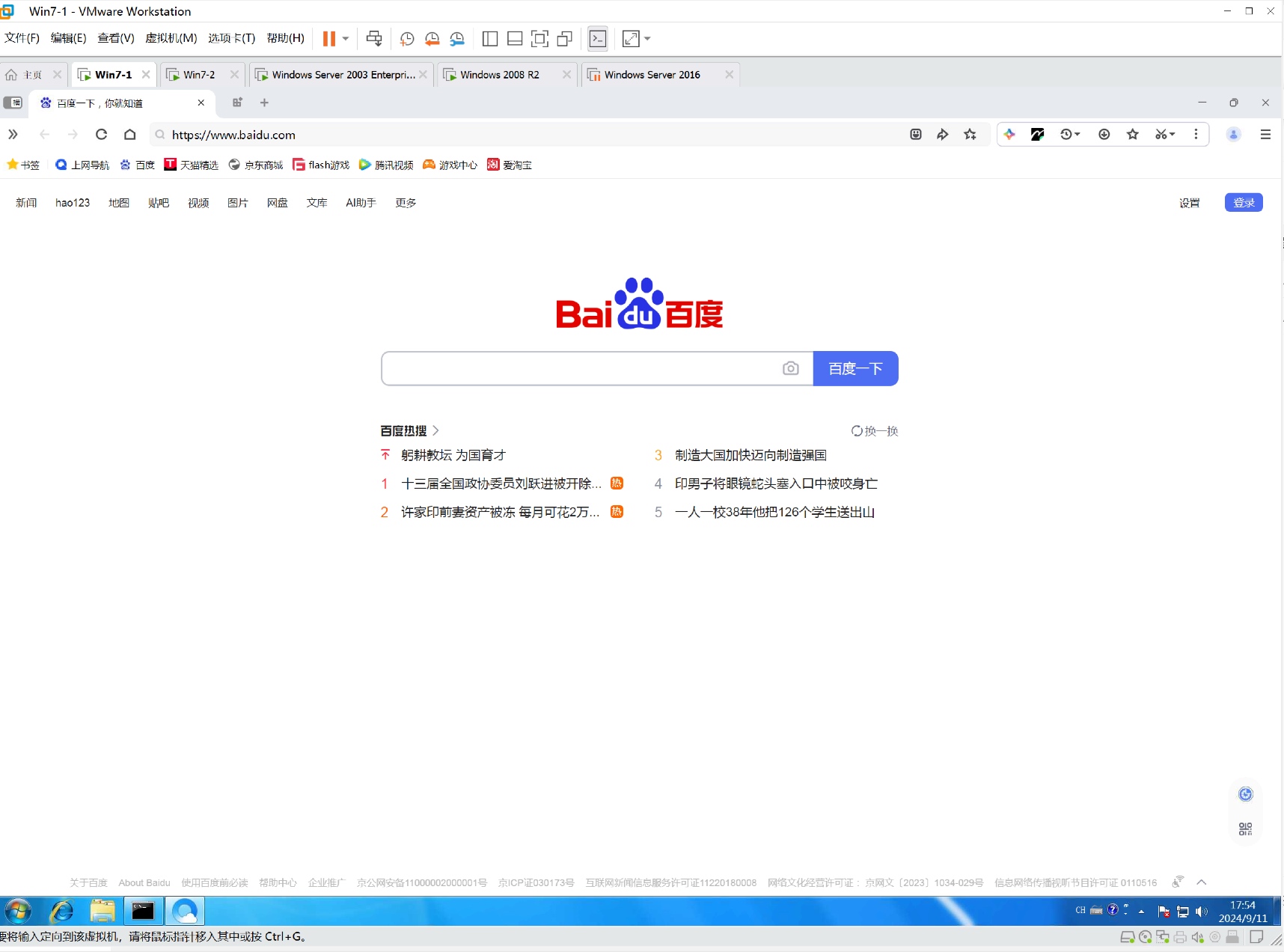This screenshot has width=1284, height=952.
Task: Open the snapshot manager icon
Action: click(457, 39)
